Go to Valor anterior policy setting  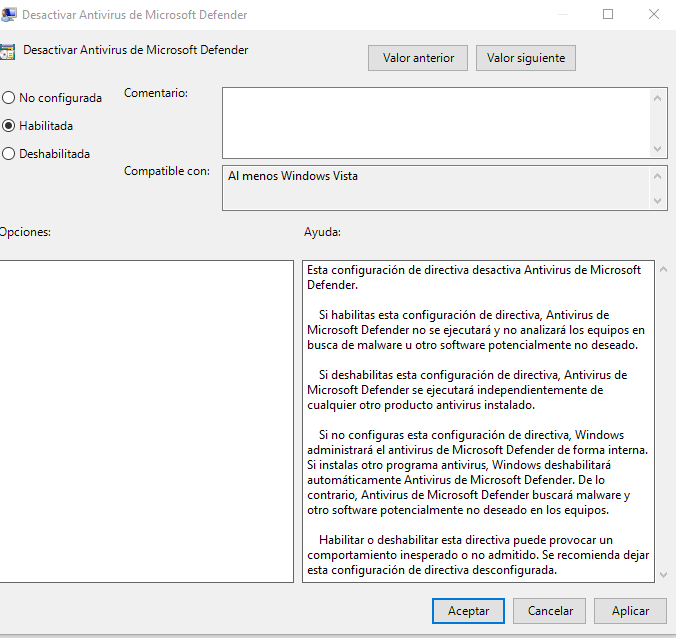coord(418,58)
